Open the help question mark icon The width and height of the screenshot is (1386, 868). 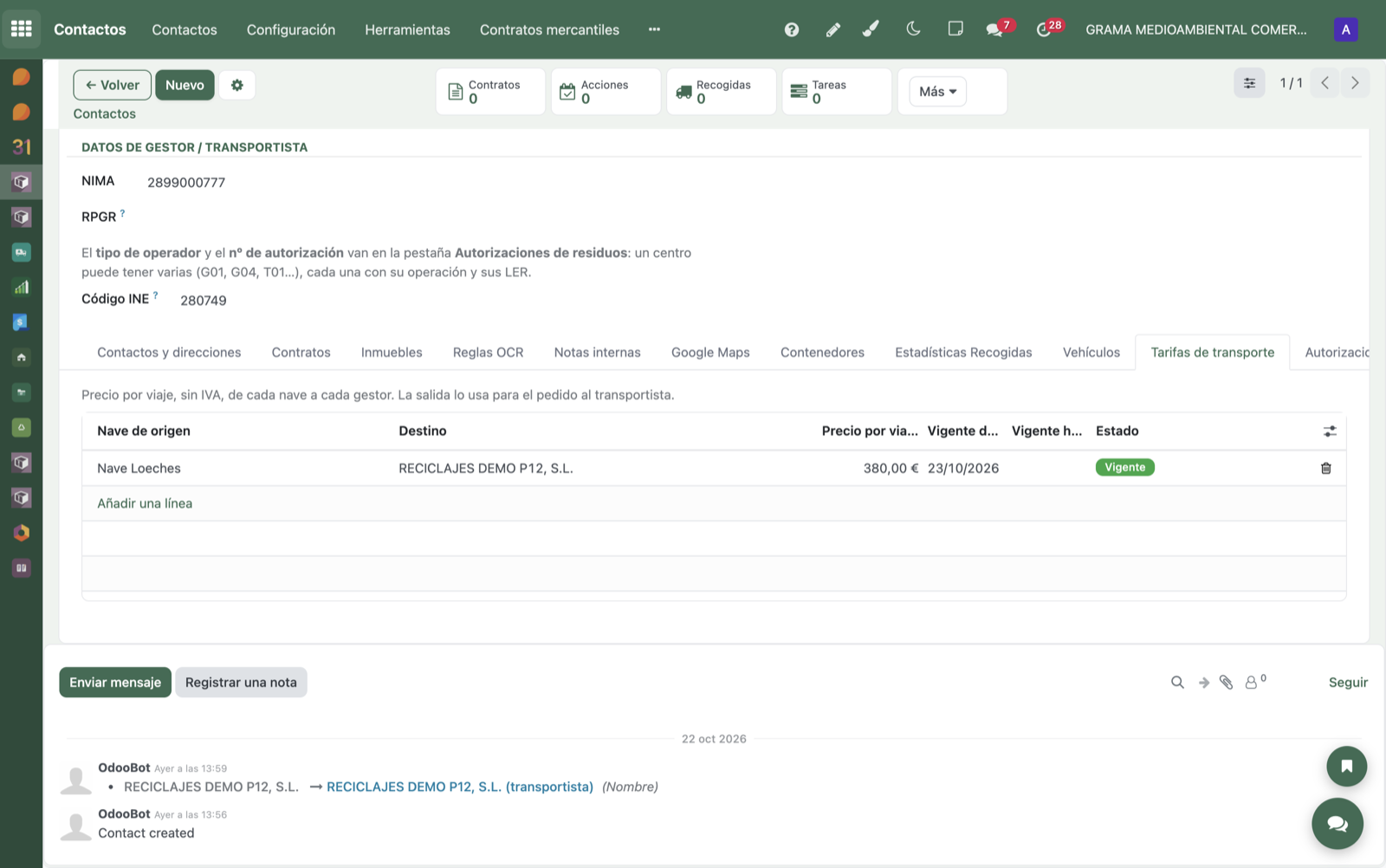click(x=792, y=29)
